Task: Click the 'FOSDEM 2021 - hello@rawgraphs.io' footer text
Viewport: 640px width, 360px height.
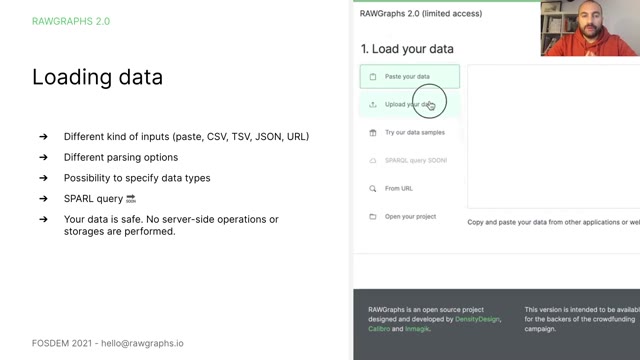Action: tap(108, 343)
